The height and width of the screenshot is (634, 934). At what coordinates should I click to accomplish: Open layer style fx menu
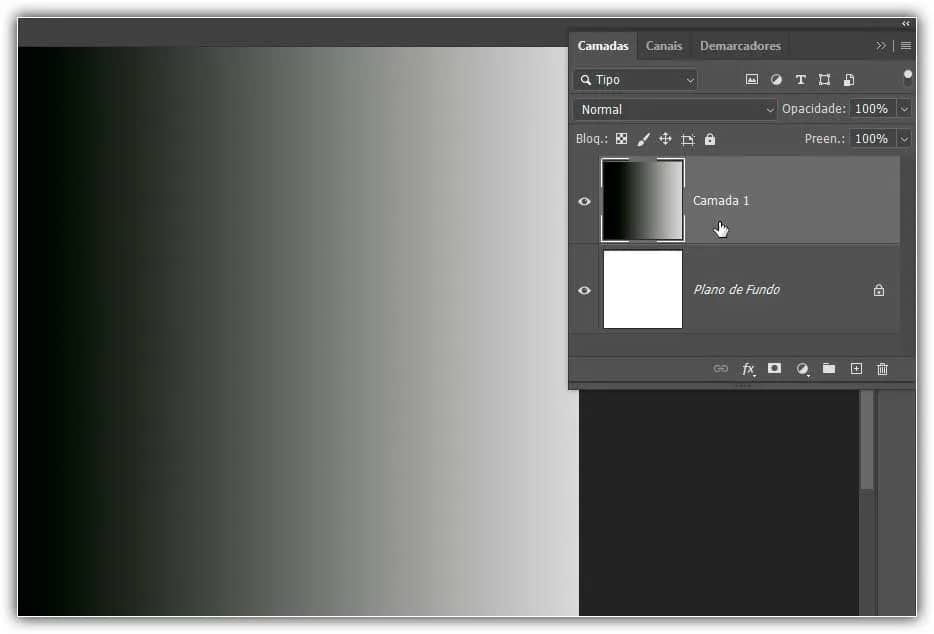tap(749, 369)
